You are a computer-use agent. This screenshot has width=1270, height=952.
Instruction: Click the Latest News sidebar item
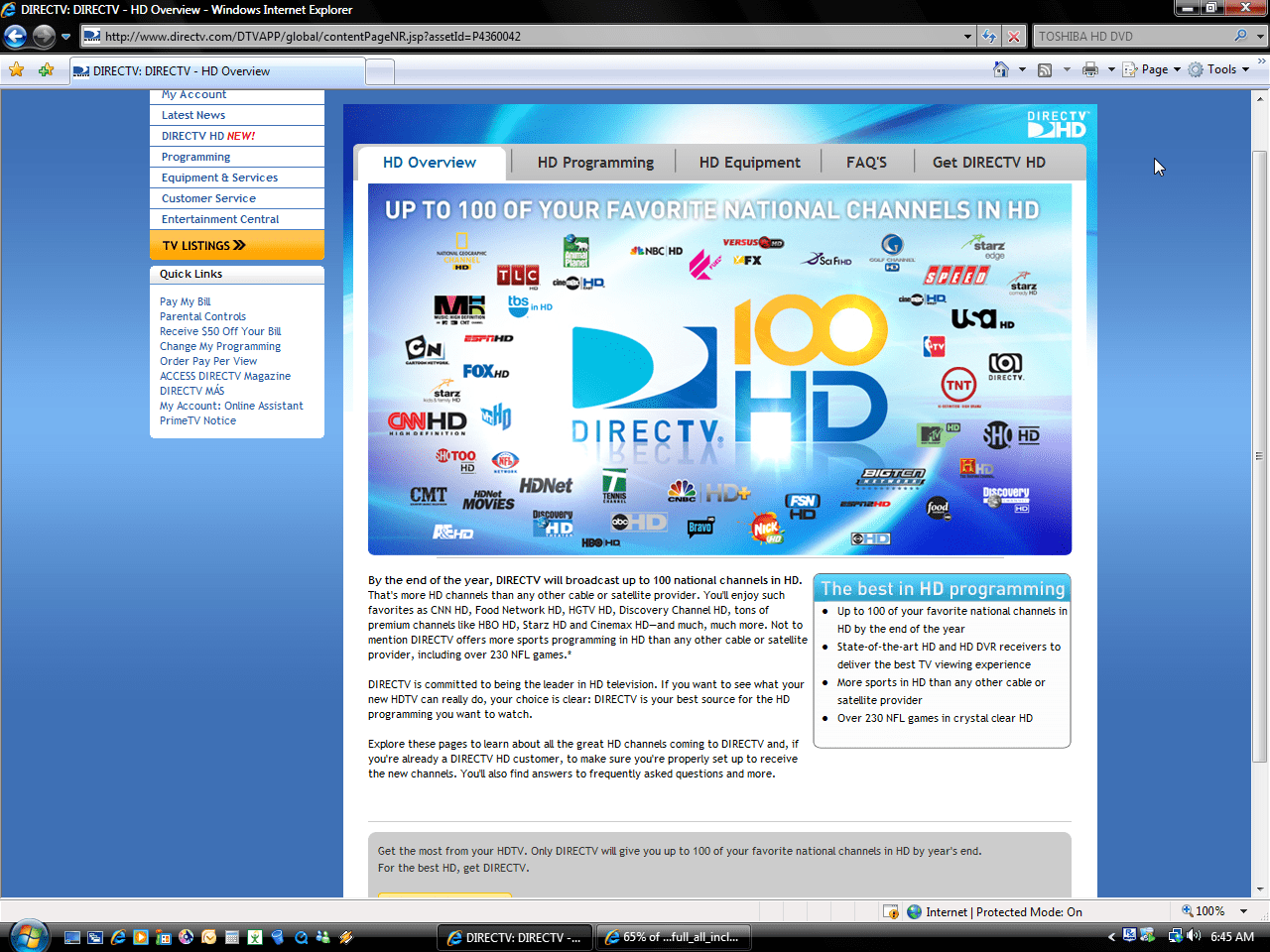[x=237, y=115]
